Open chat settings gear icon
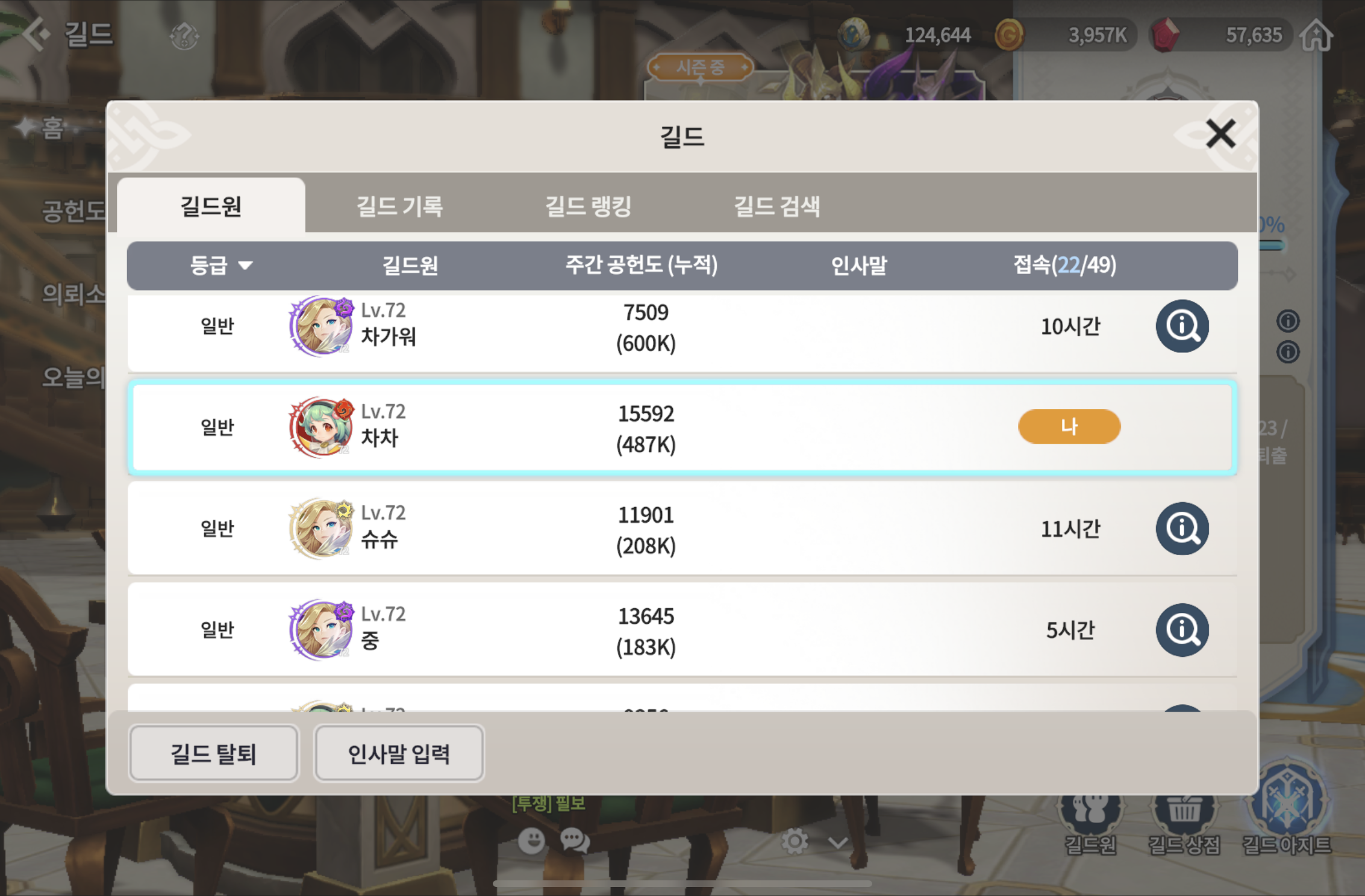This screenshot has height=896, width=1365. [x=795, y=841]
